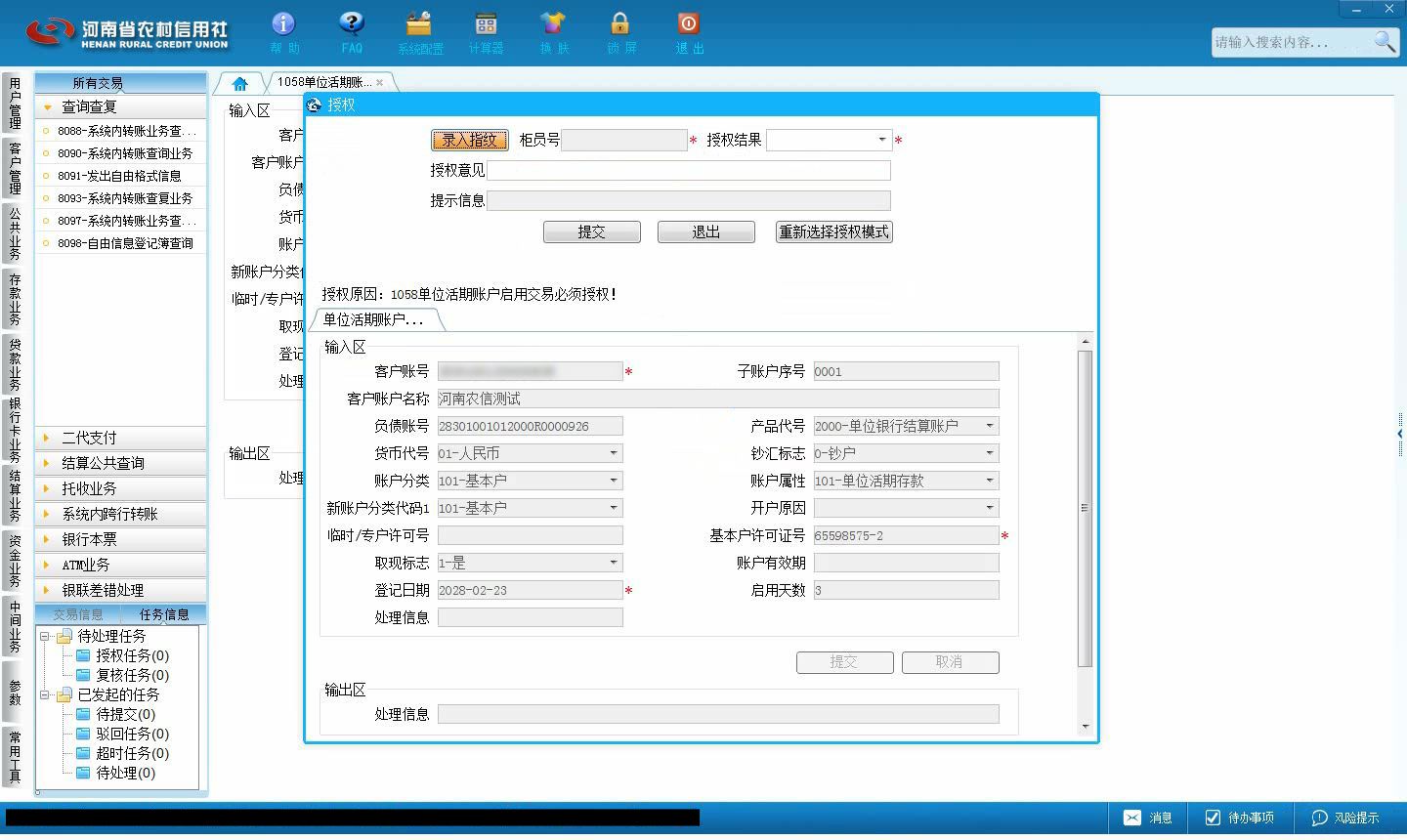This screenshot has height=840, width=1407.
Task: Open 消息 messages in status bar
Action: pos(1148,818)
